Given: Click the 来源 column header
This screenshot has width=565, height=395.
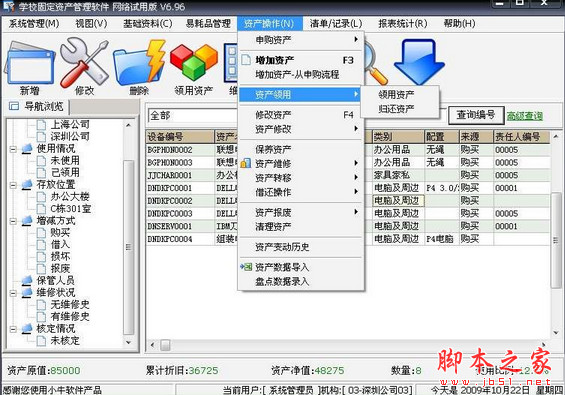Looking at the screenshot, I should (x=476, y=137).
